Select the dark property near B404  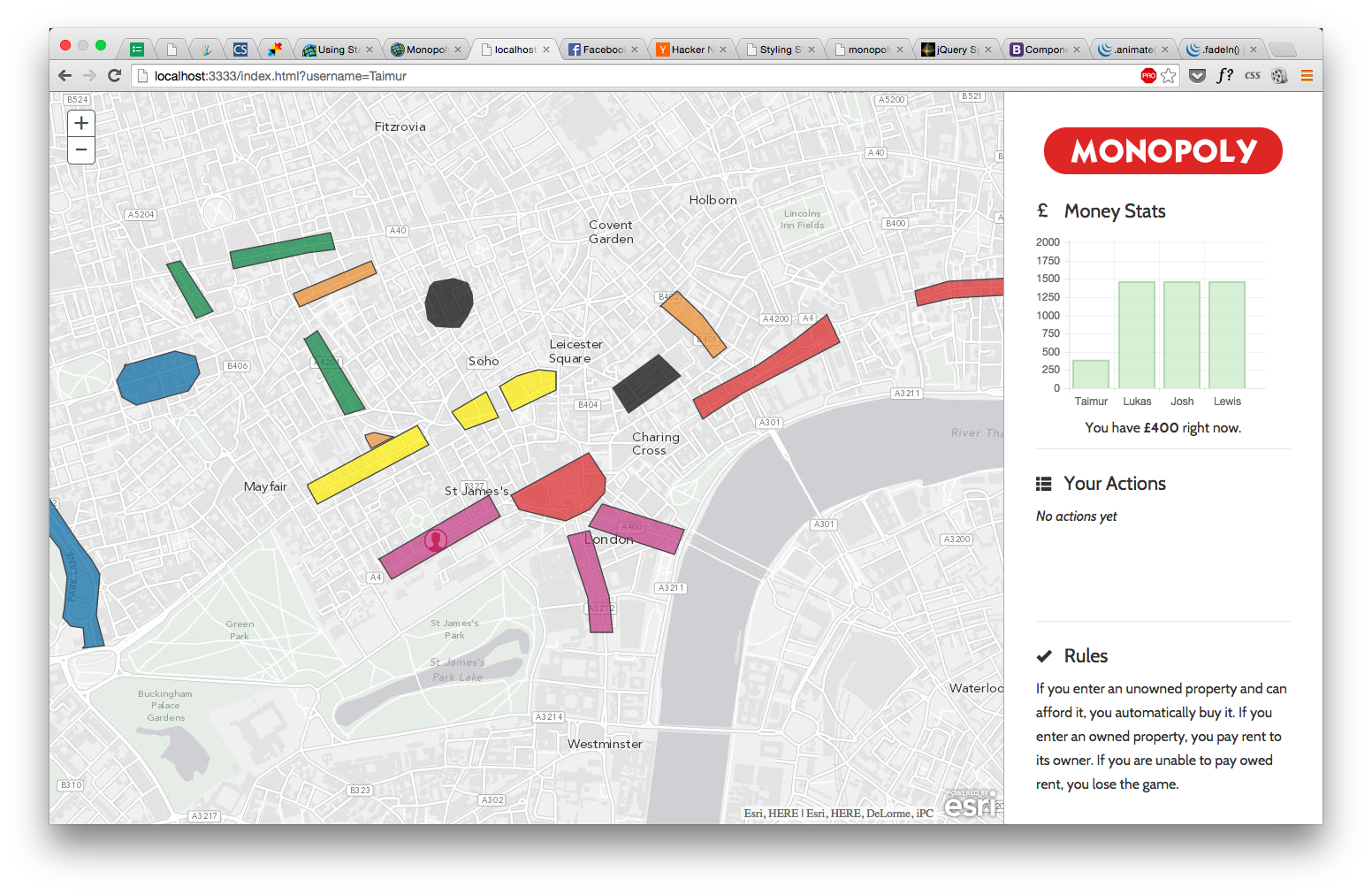click(x=646, y=384)
